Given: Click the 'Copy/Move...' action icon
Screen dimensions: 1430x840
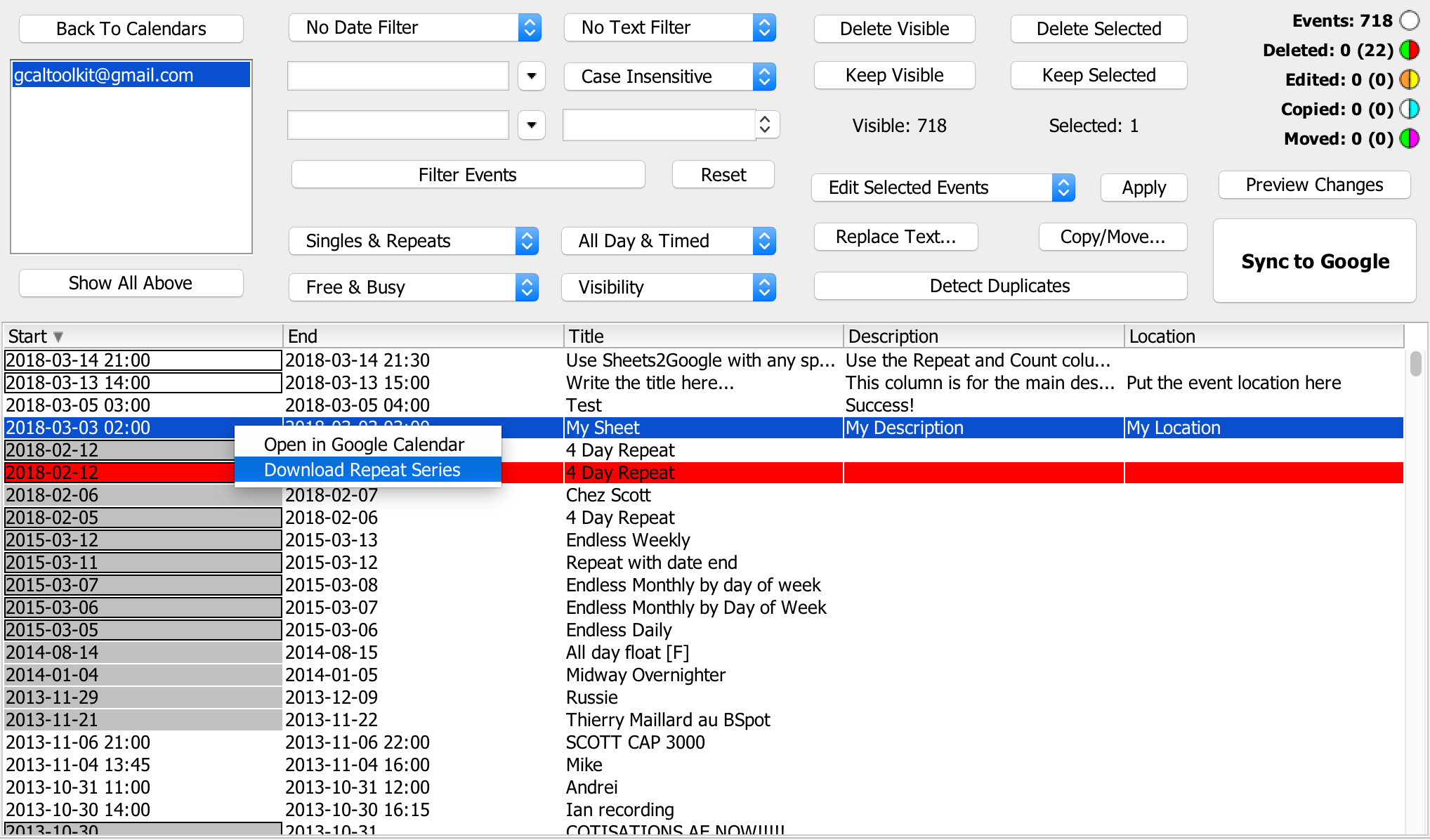Looking at the screenshot, I should point(1100,237).
